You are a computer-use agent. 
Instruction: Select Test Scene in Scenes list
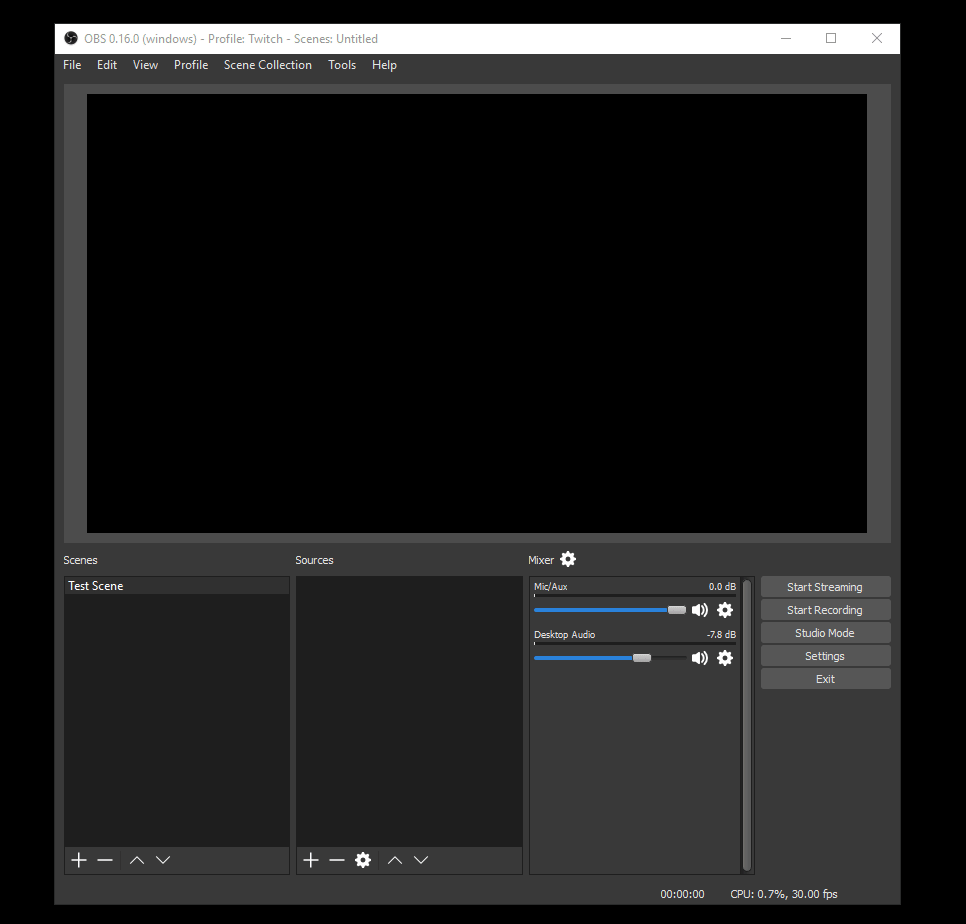coord(177,586)
